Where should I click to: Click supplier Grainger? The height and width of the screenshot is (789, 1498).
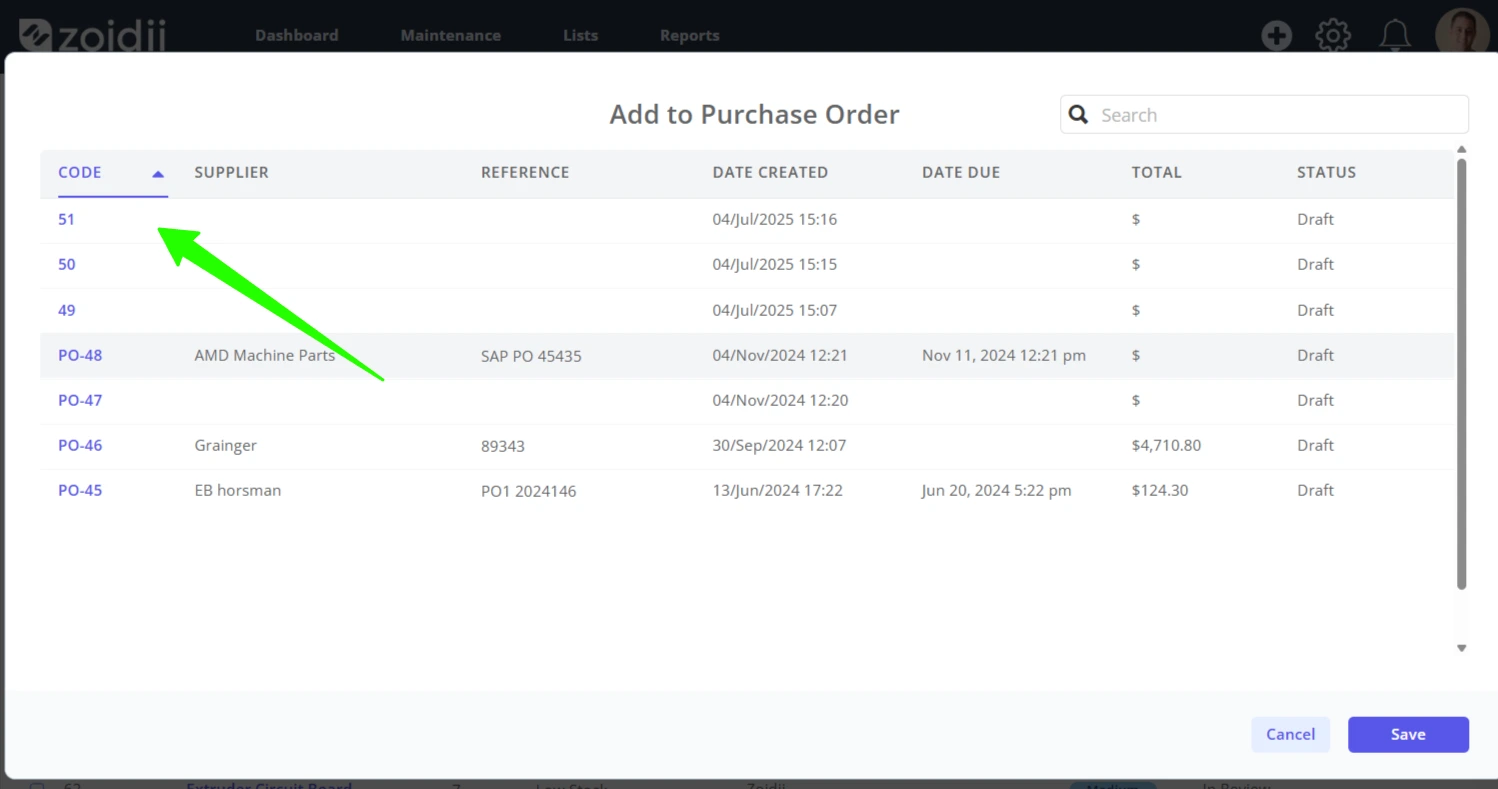225,445
